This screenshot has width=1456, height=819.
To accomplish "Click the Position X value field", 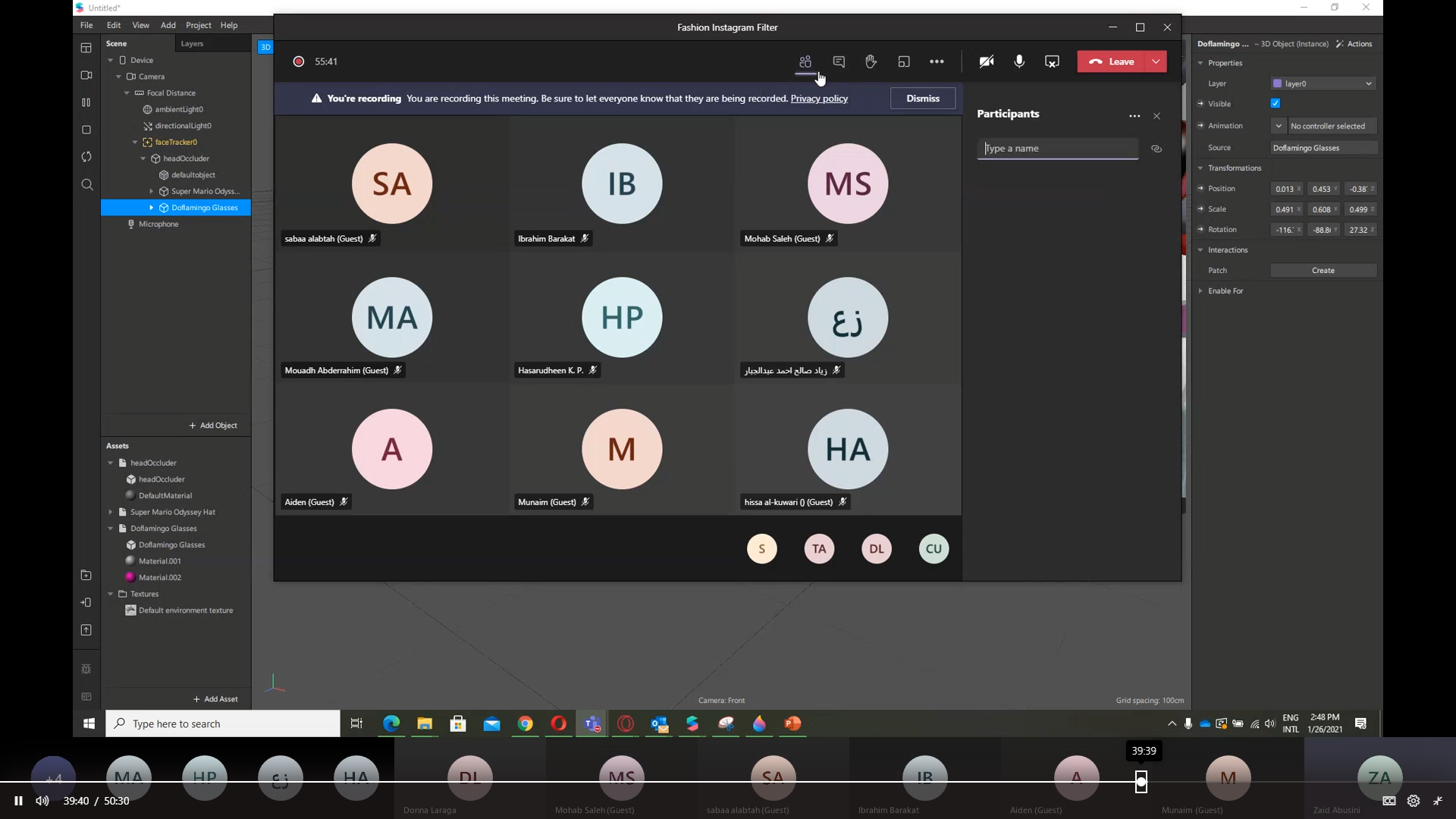I will pos(1286,189).
